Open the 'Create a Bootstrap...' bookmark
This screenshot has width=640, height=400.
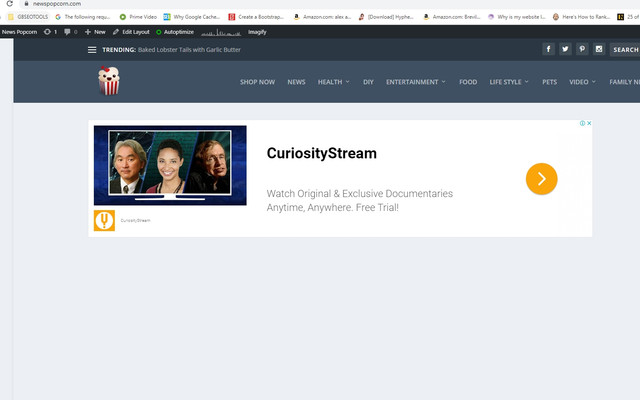point(256,17)
